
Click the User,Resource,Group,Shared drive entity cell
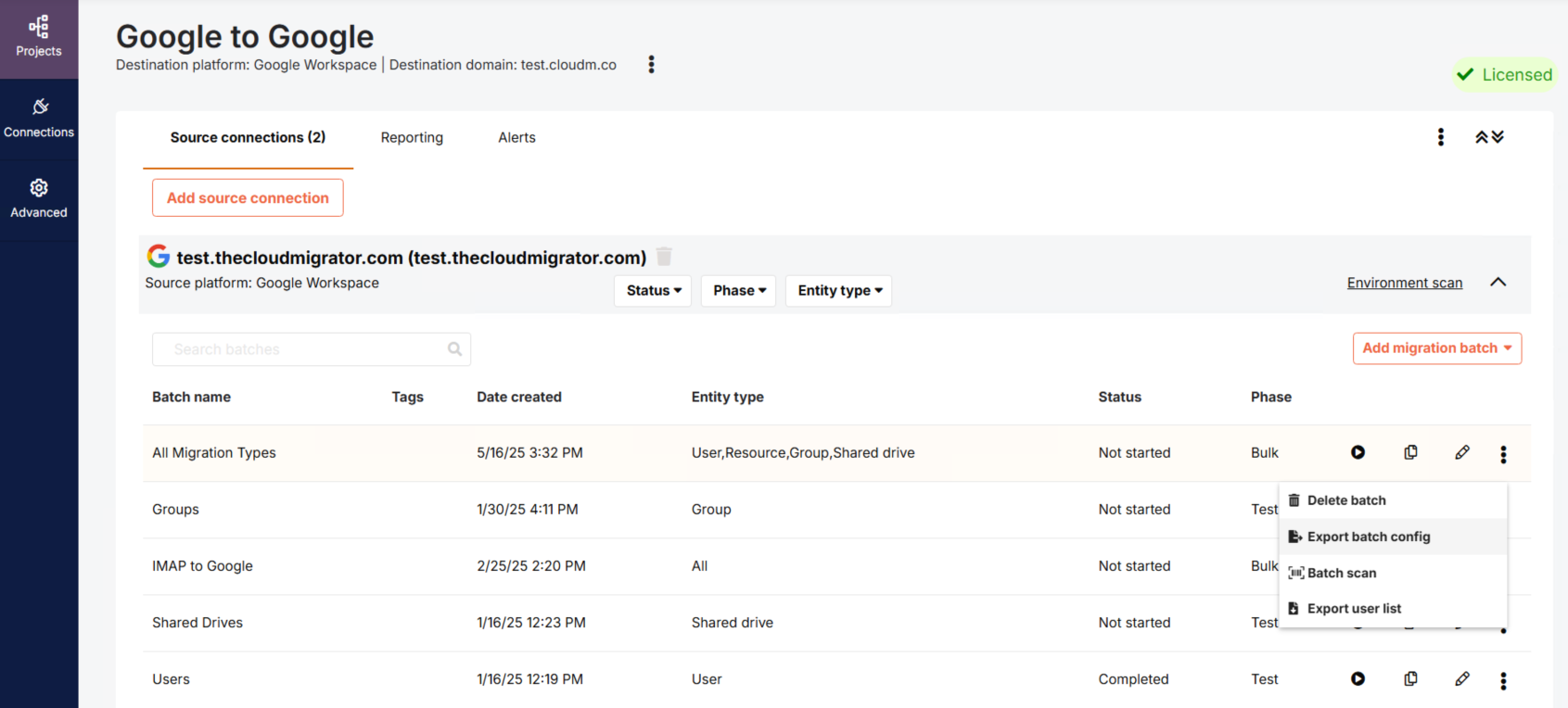(803, 452)
